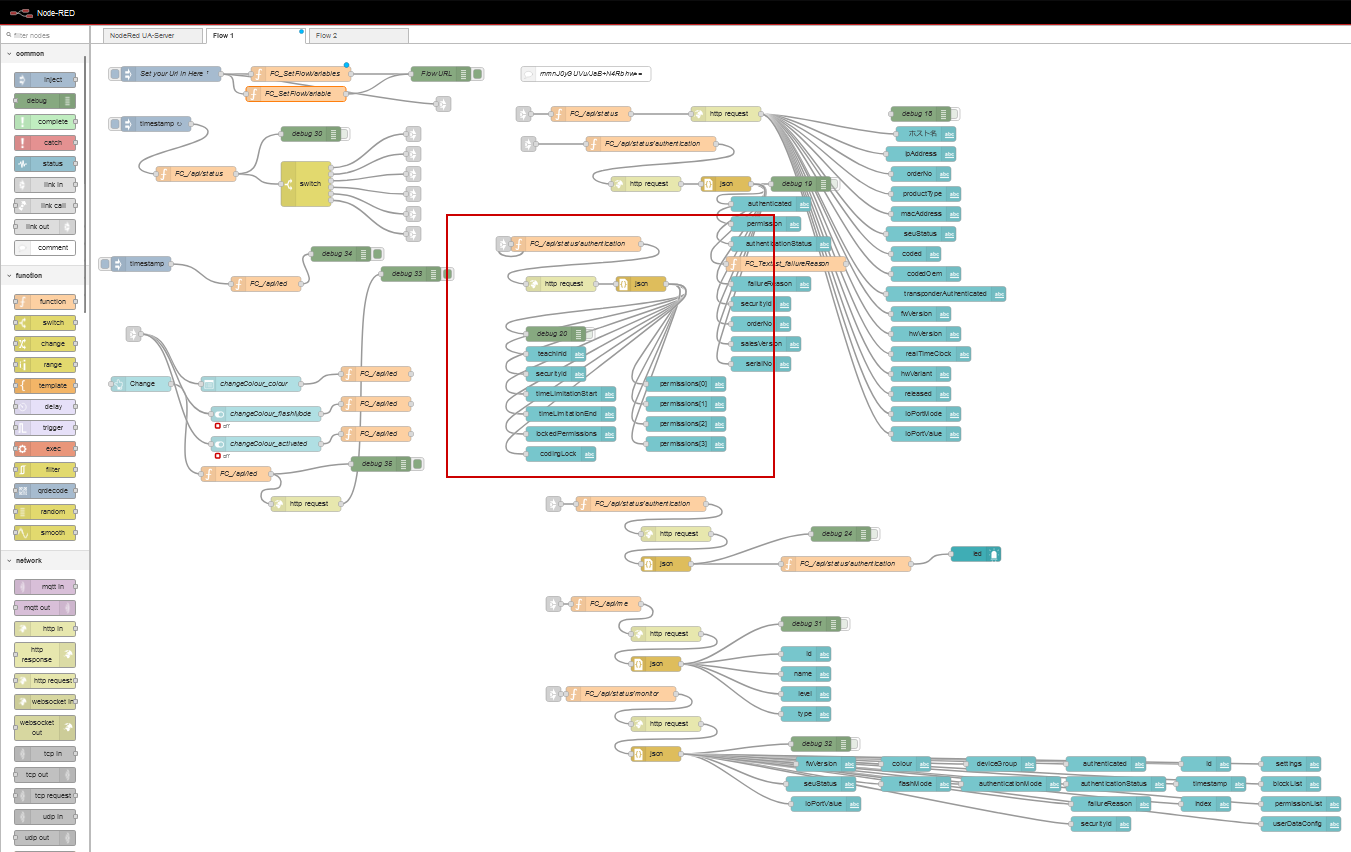Focus the filter nodes search field
1351x852 pixels.
pyautogui.click(x=45, y=35)
